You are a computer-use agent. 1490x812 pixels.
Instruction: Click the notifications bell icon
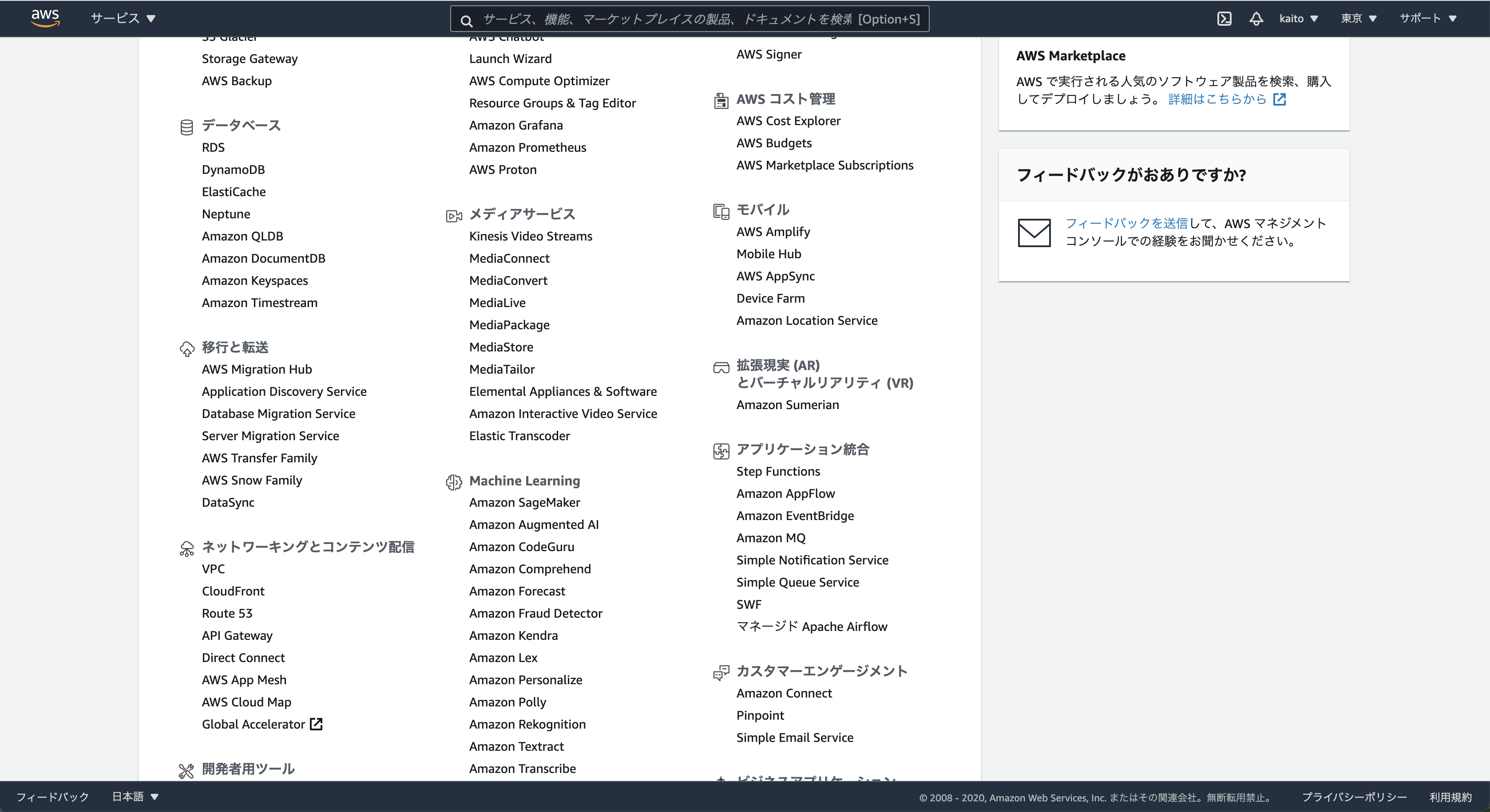(x=1256, y=19)
